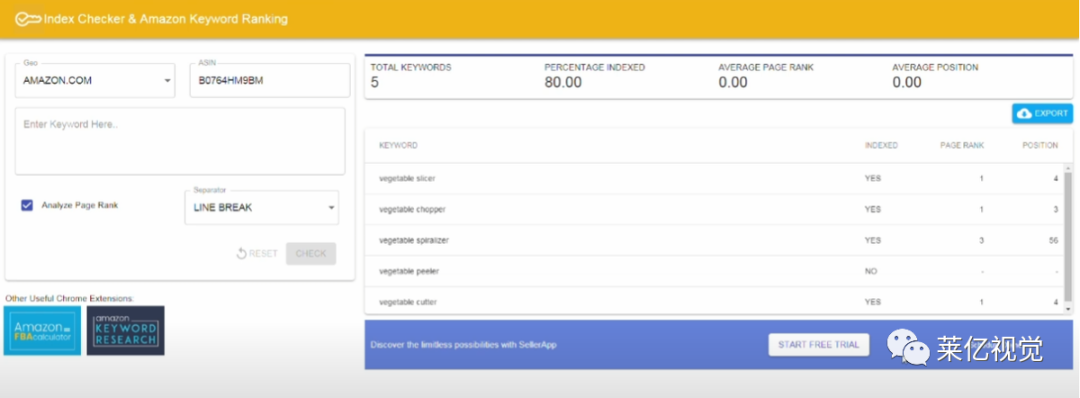This screenshot has width=1080, height=398.
Task: Open the Separator LINE BREAK dropdown
Action: pyautogui.click(x=262, y=207)
